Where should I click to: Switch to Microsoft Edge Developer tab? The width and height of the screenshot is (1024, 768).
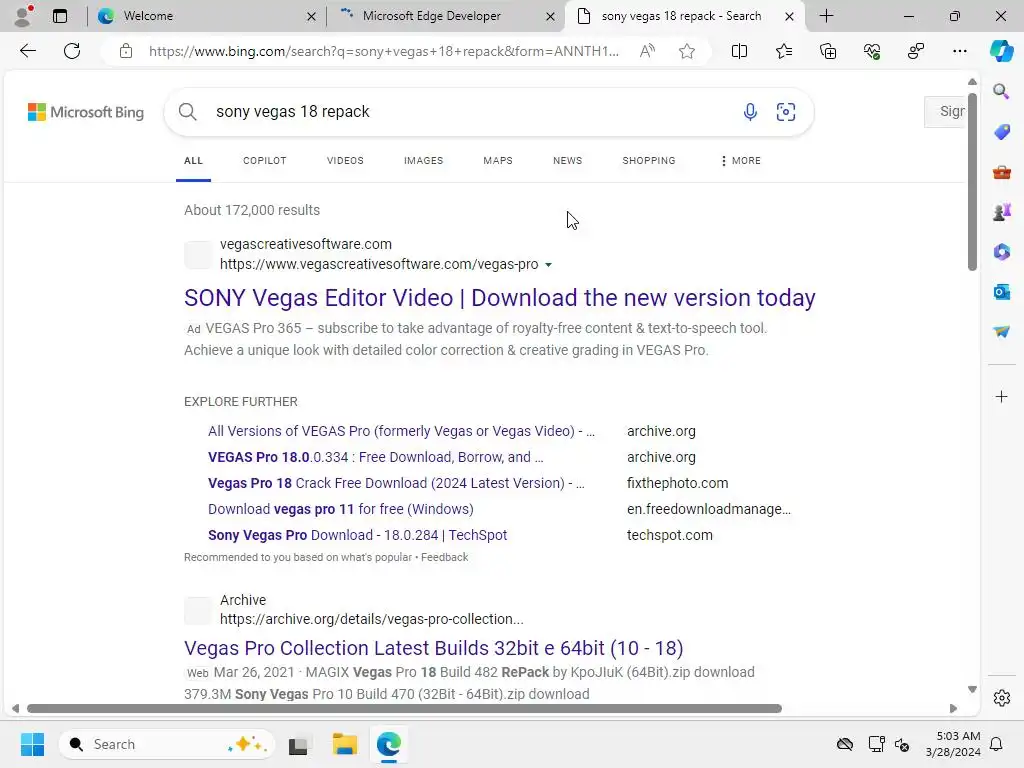click(x=447, y=16)
